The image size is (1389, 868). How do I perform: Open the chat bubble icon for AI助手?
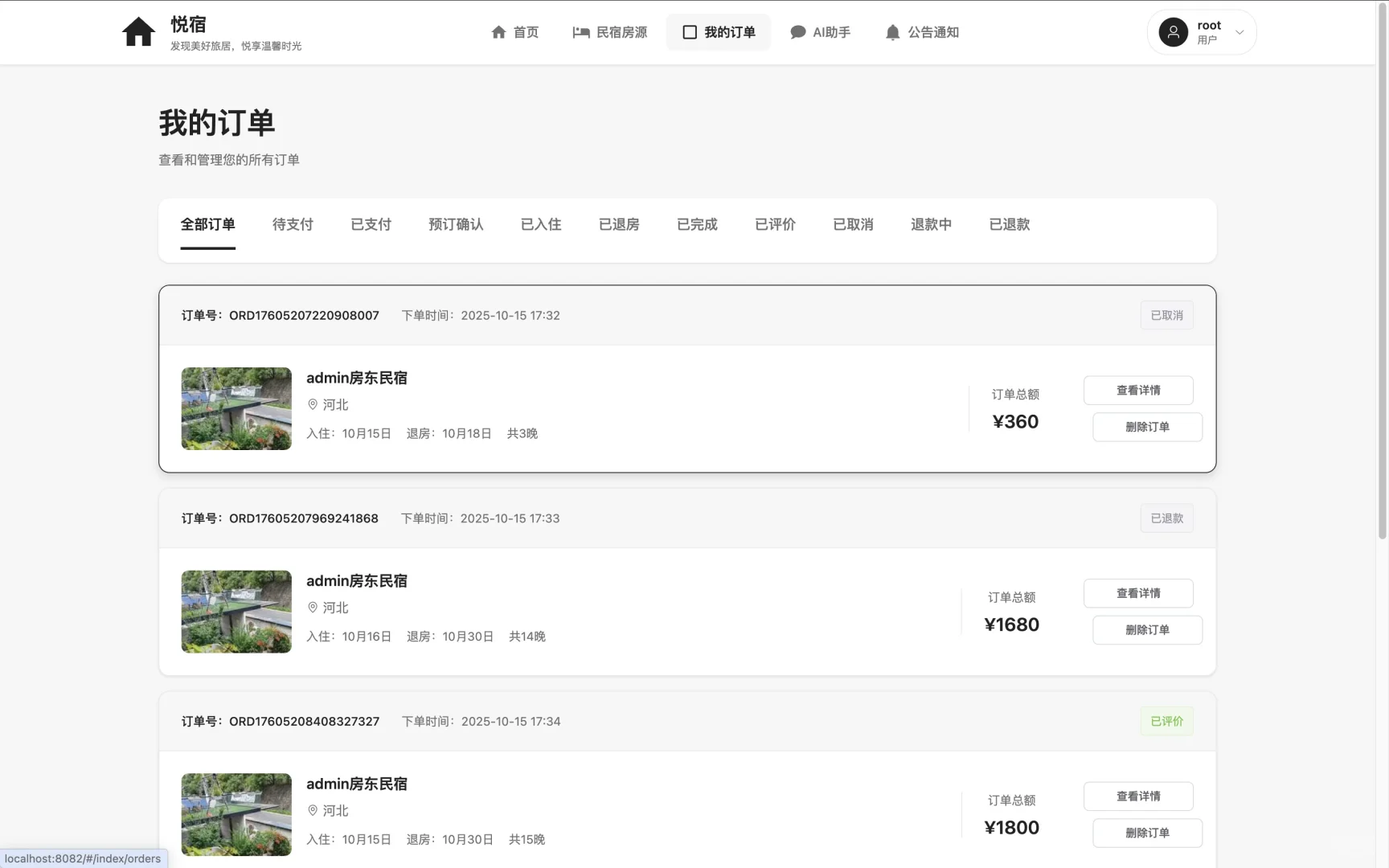(x=797, y=32)
